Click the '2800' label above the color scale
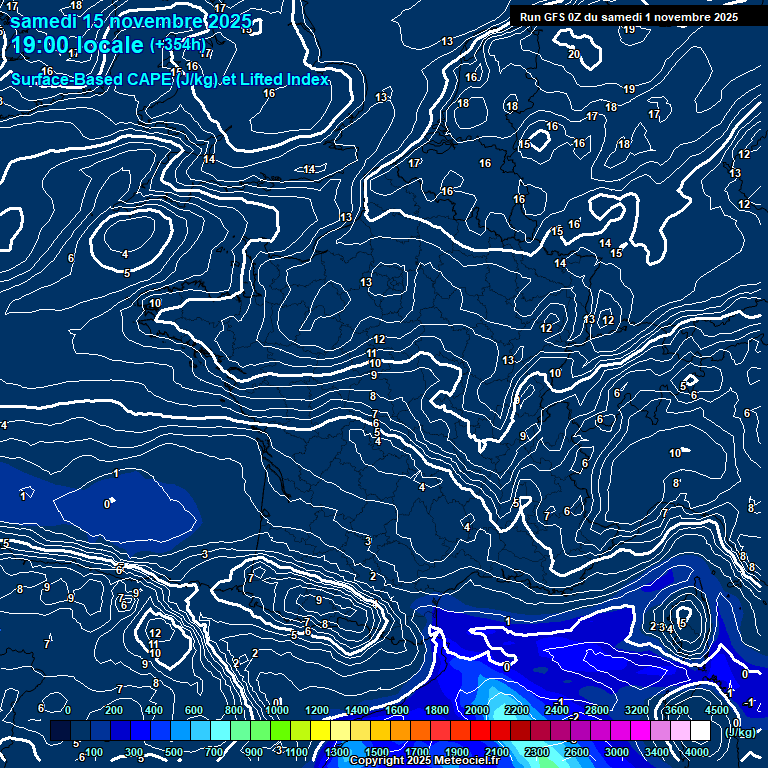 click(597, 710)
